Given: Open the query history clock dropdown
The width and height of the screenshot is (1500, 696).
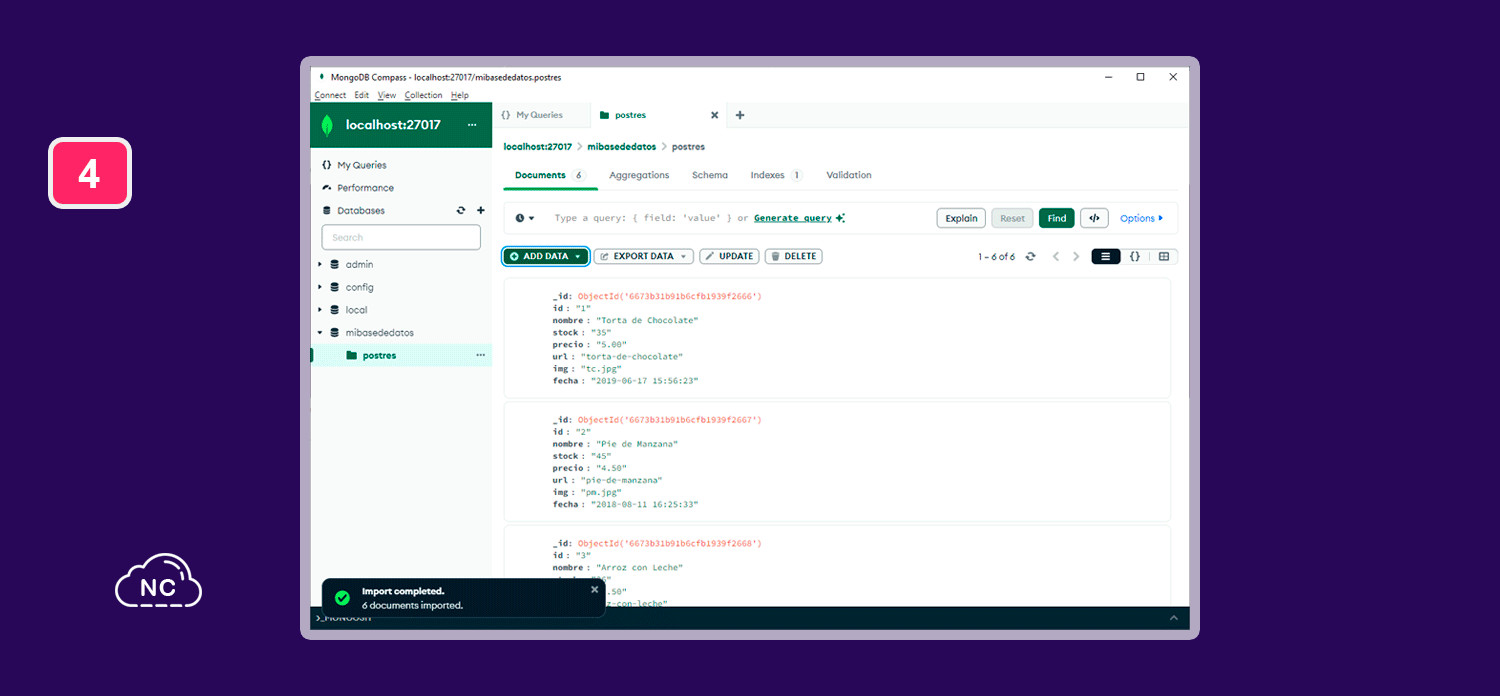Looking at the screenshot, I should 525,218.
